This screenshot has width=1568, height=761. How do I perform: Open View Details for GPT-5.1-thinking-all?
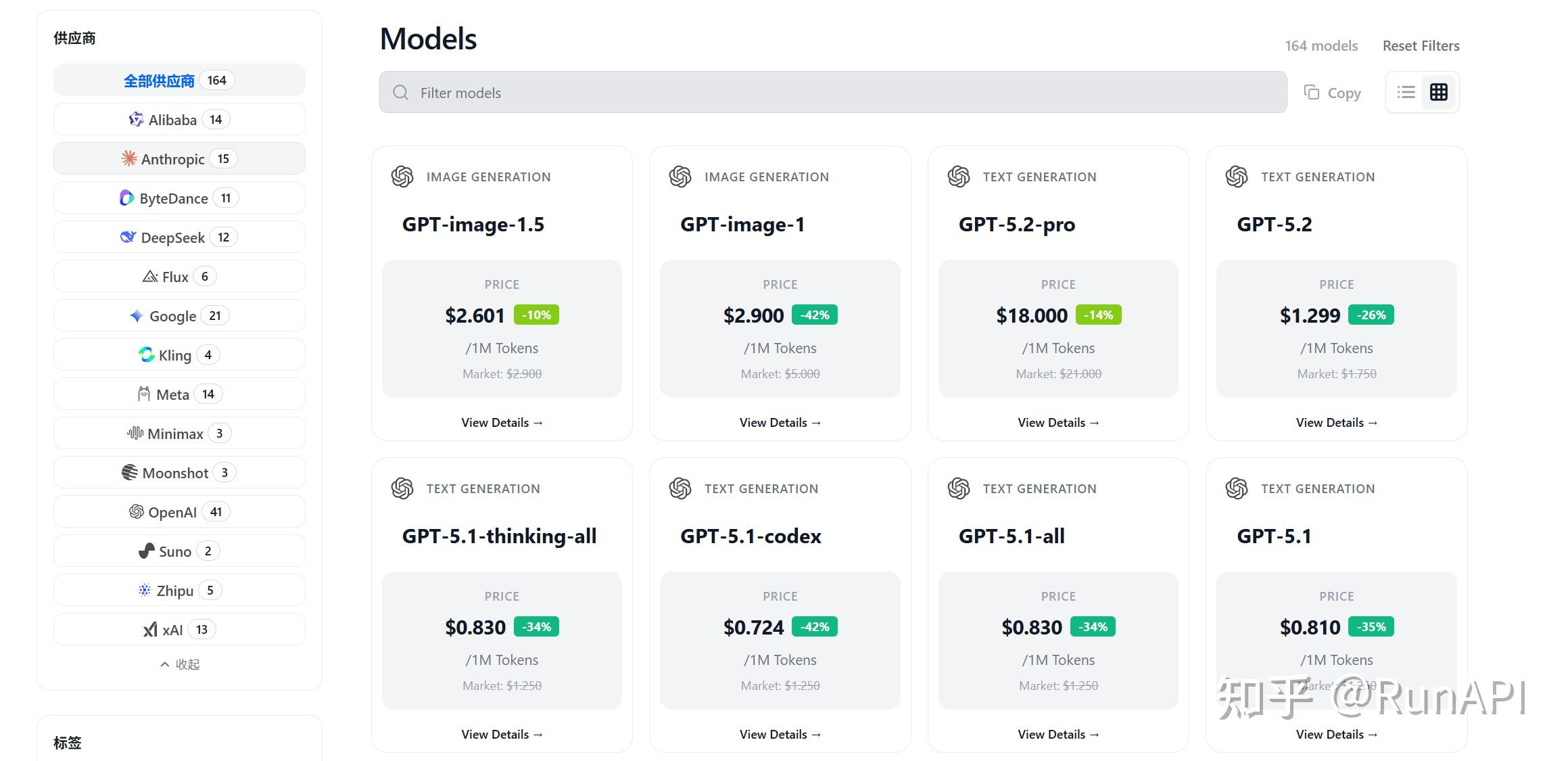(x=502, y=735)
